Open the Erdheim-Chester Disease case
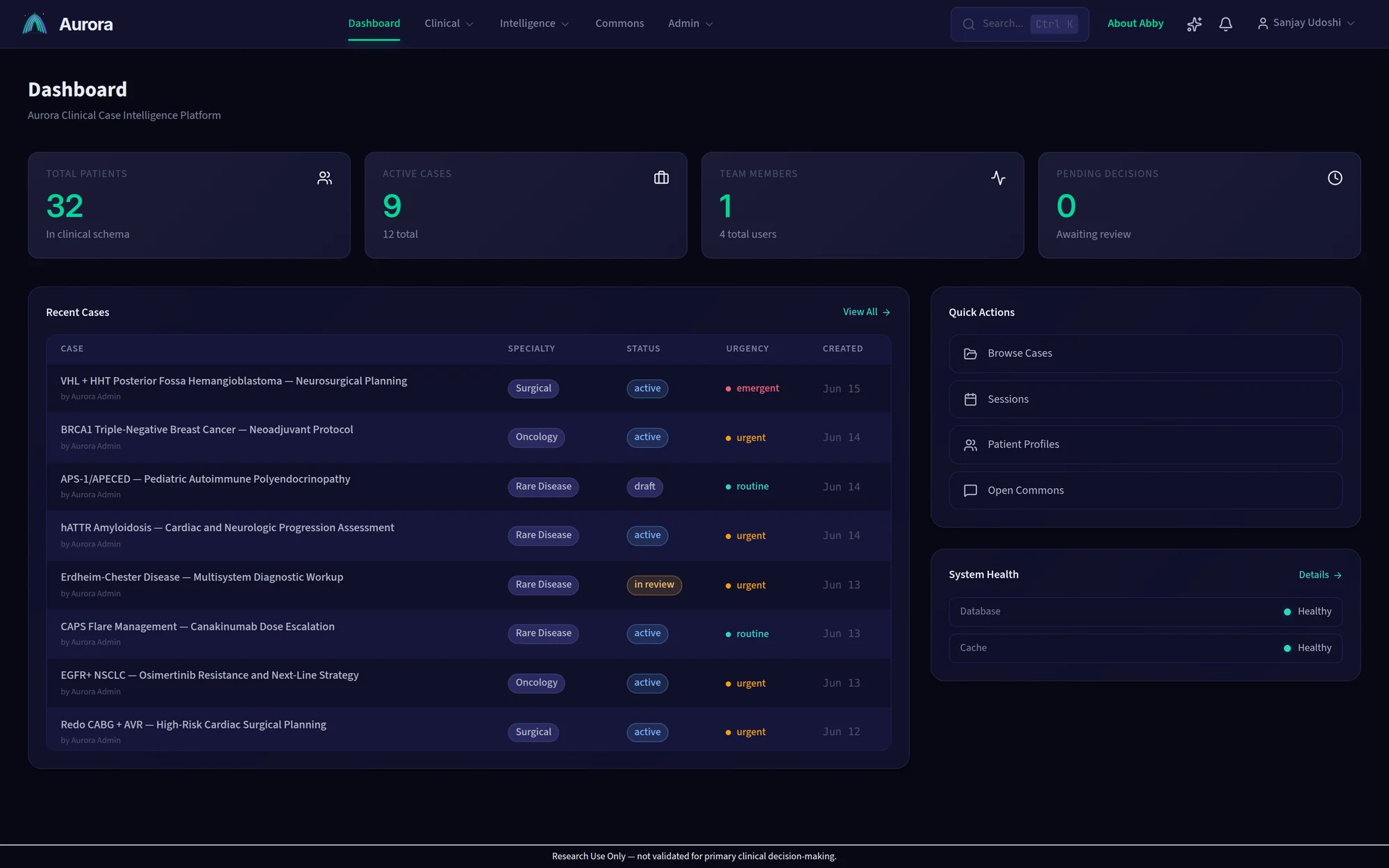The width and height of the screenshot is (1389, 868). (202, 577)
